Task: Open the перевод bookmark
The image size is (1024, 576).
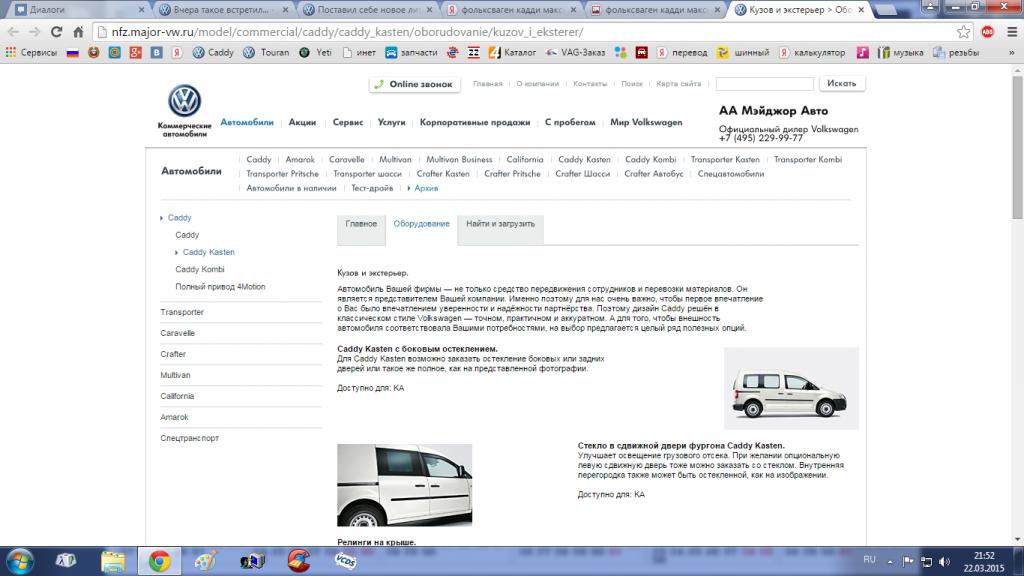Action: [682, 52]
